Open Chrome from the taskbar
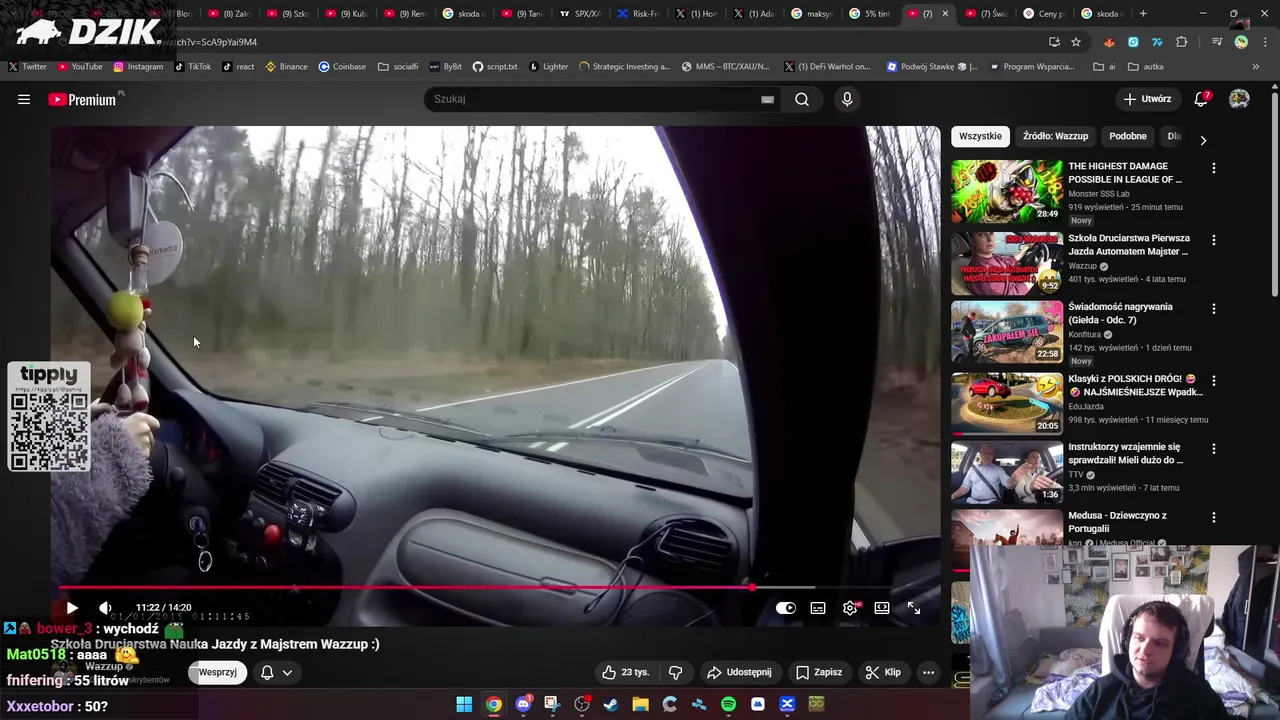This screenshot has width=1280, height=720. pyautogui.click(x=494, y=704)
